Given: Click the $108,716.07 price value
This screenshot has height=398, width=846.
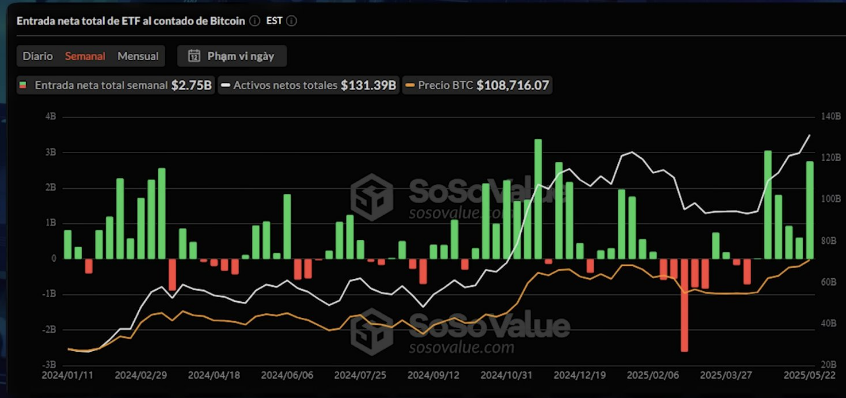Looking at the screenshot, I should (513, 85).
